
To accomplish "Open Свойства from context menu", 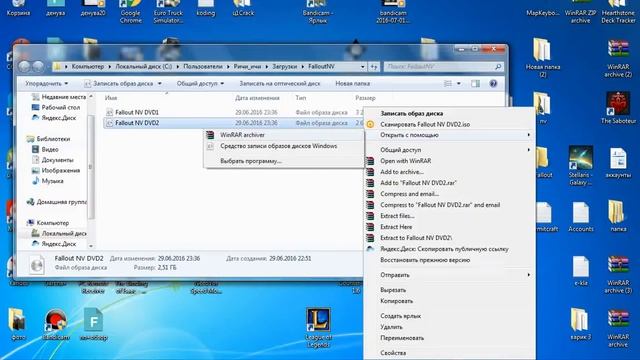I will click(x=393, y=353).
